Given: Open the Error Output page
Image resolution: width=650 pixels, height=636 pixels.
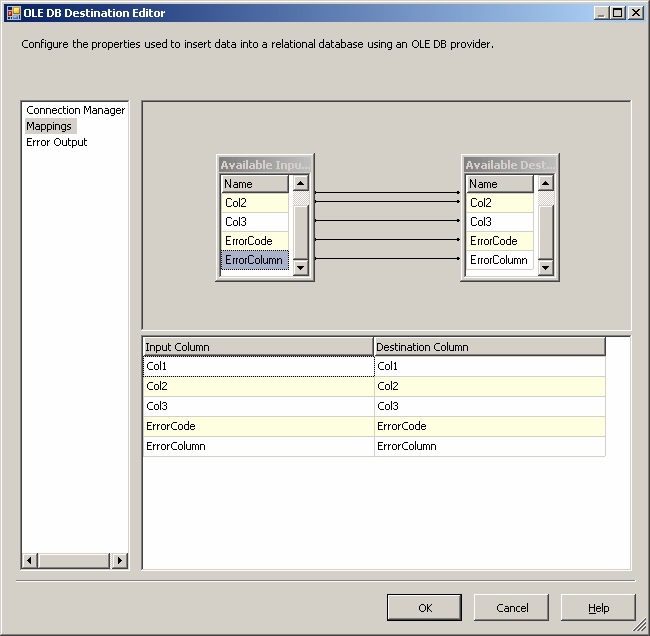Looking at the screenshot, I should (56, 142).
